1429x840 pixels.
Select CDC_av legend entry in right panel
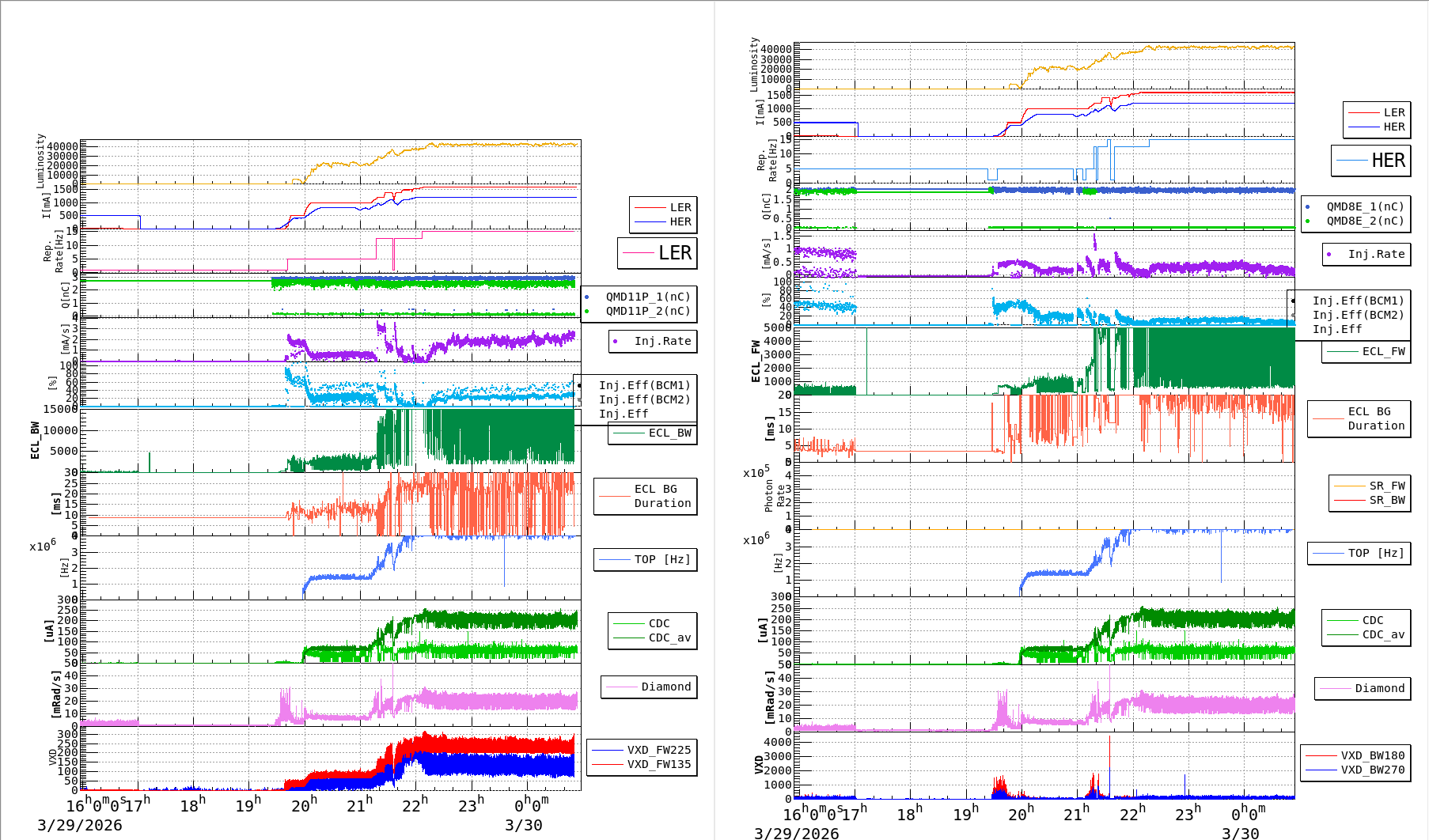[x=1382, y=634]
